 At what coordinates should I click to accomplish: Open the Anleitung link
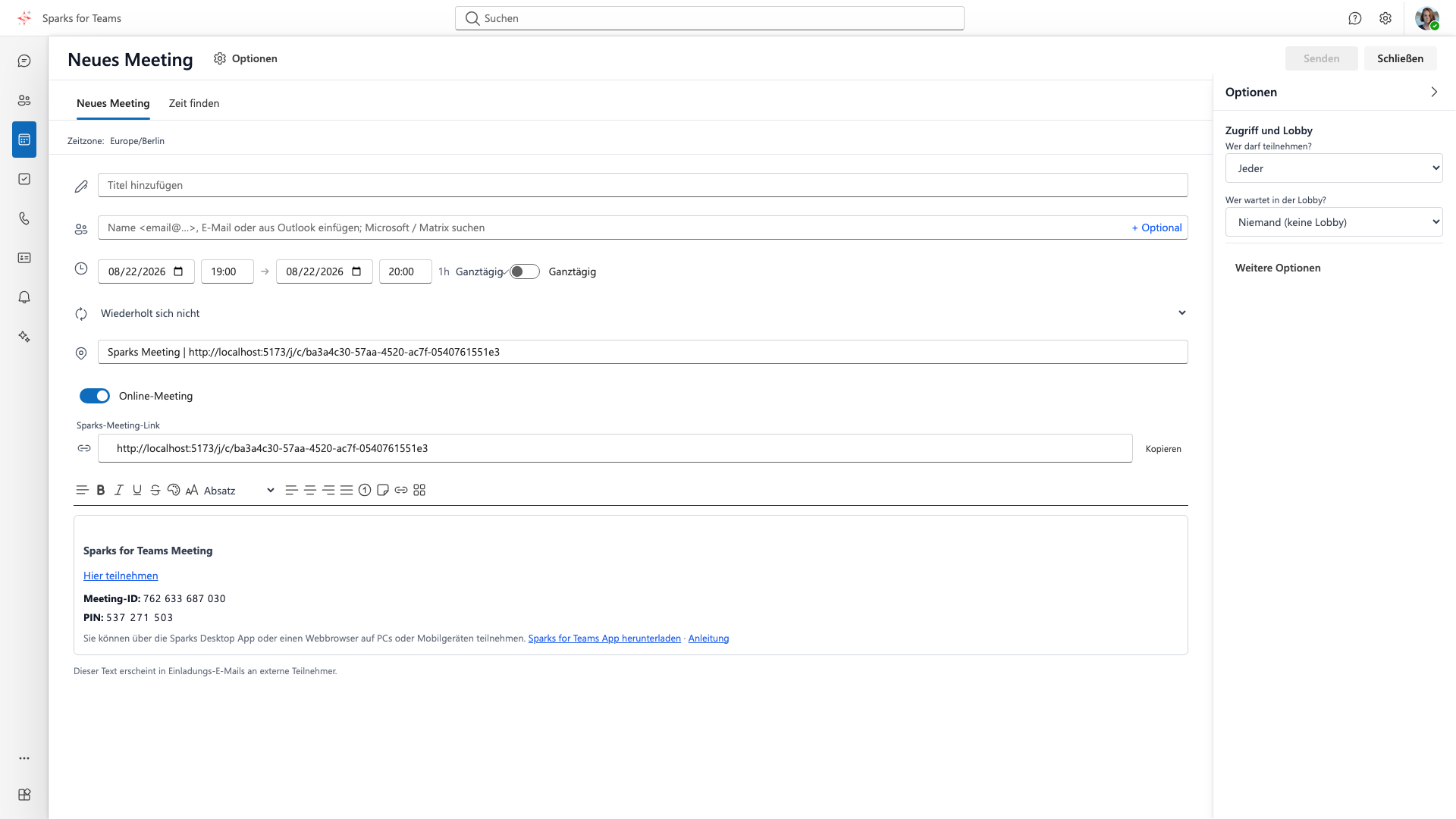tap(708, 639)
